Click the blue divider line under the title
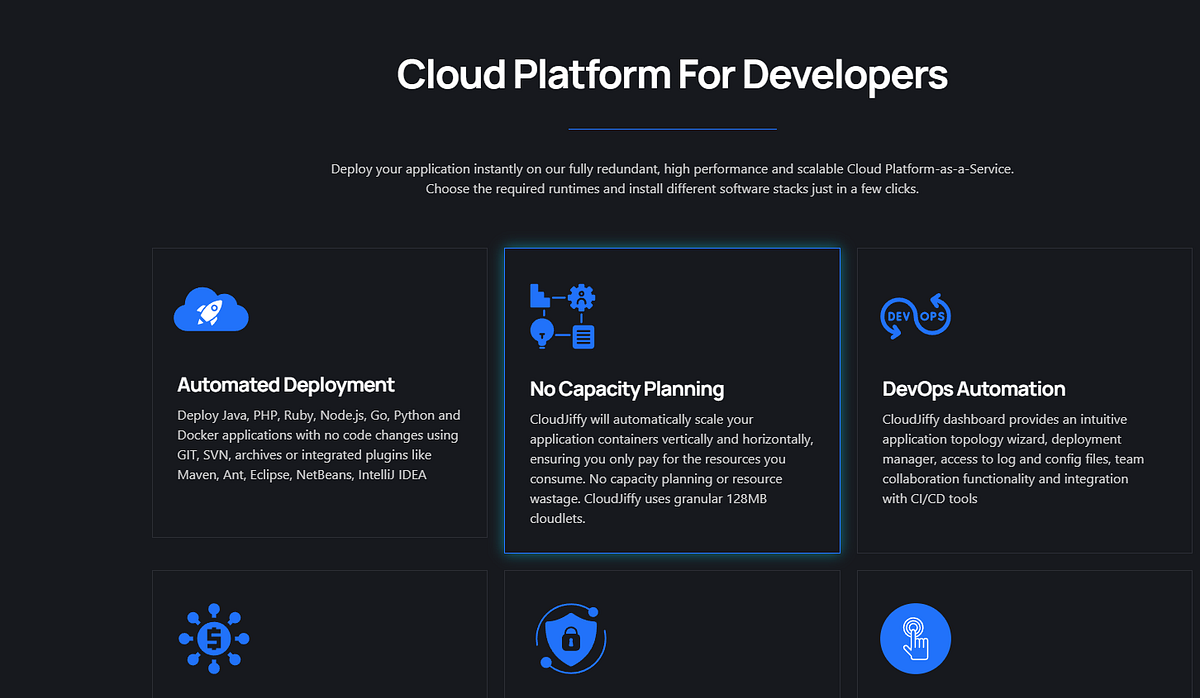This screenshot has width=1200, height=698. [671, 128]
